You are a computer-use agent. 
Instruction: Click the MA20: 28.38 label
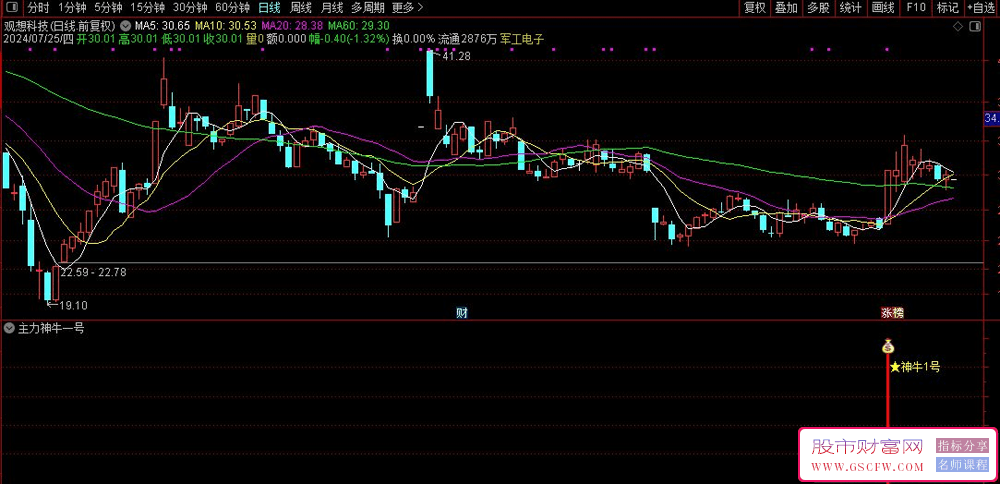click(292, 26)
